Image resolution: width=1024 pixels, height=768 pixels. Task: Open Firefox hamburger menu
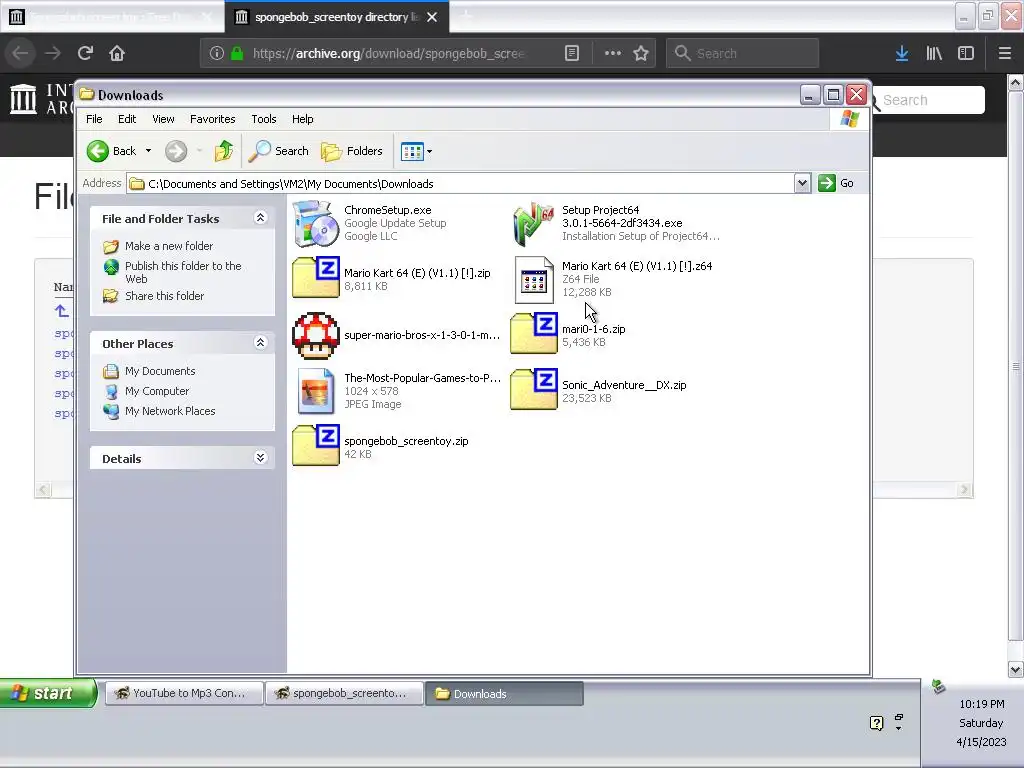coord(1004,53)
